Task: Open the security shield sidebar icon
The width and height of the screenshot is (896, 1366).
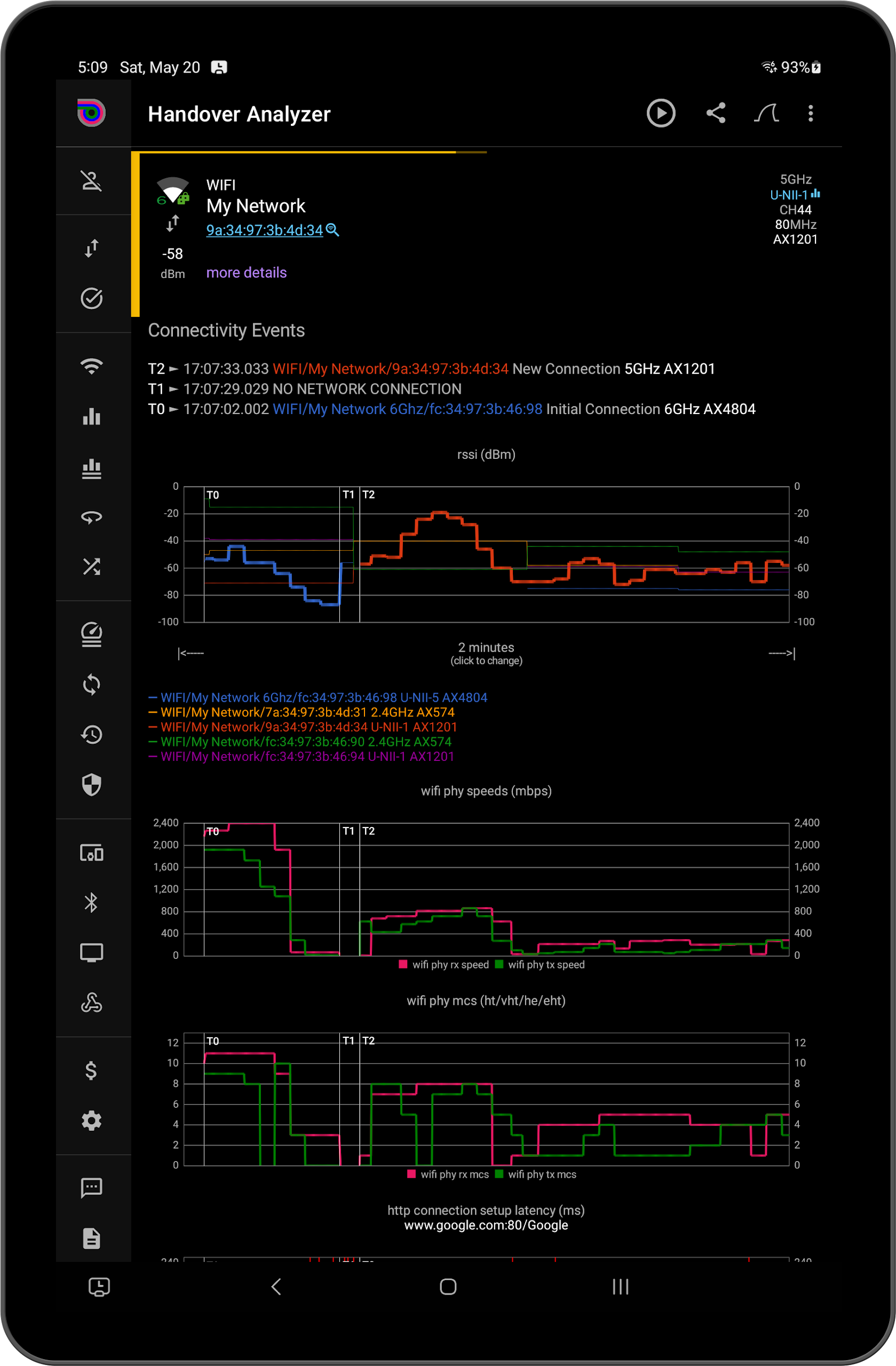Action: click(92, 784)
